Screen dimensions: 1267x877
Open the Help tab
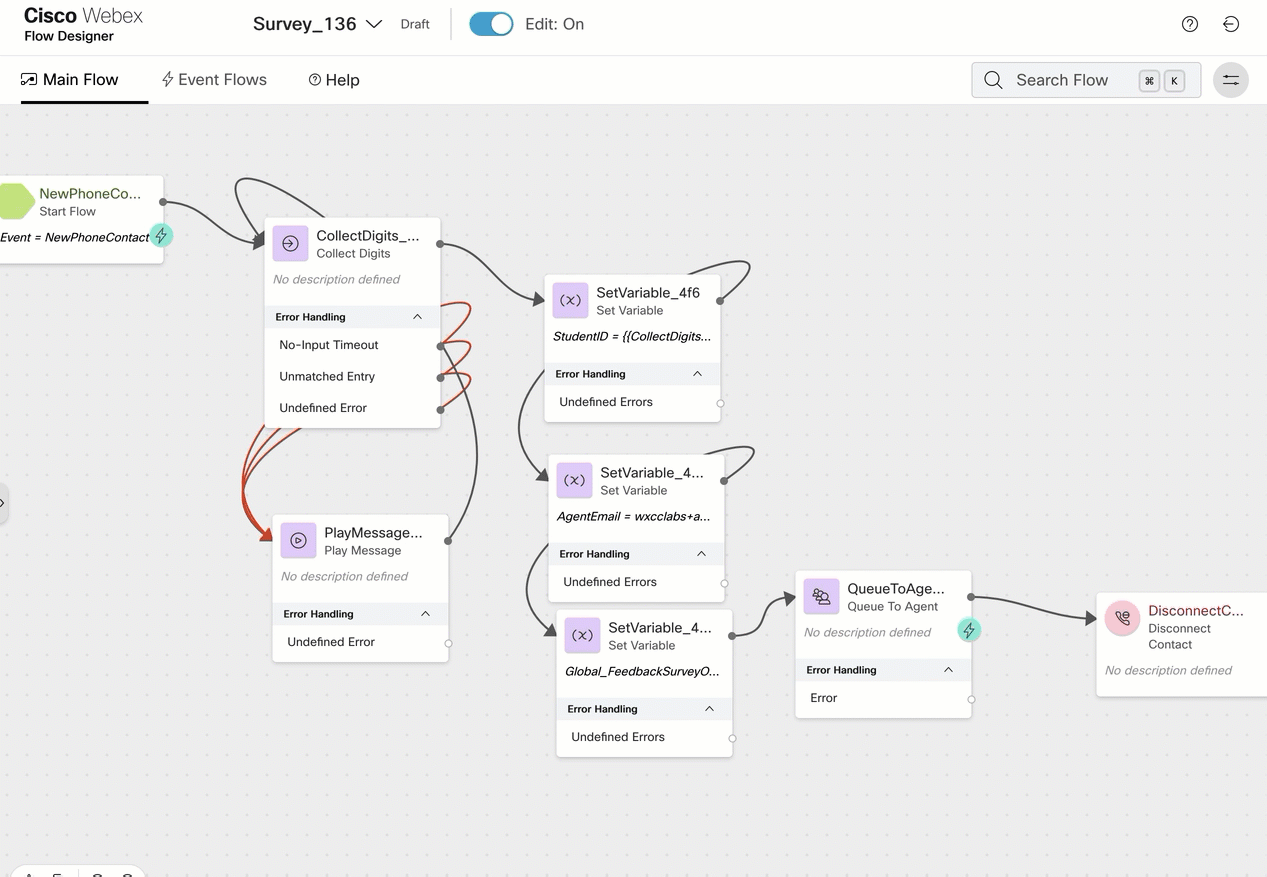[334, 80]
